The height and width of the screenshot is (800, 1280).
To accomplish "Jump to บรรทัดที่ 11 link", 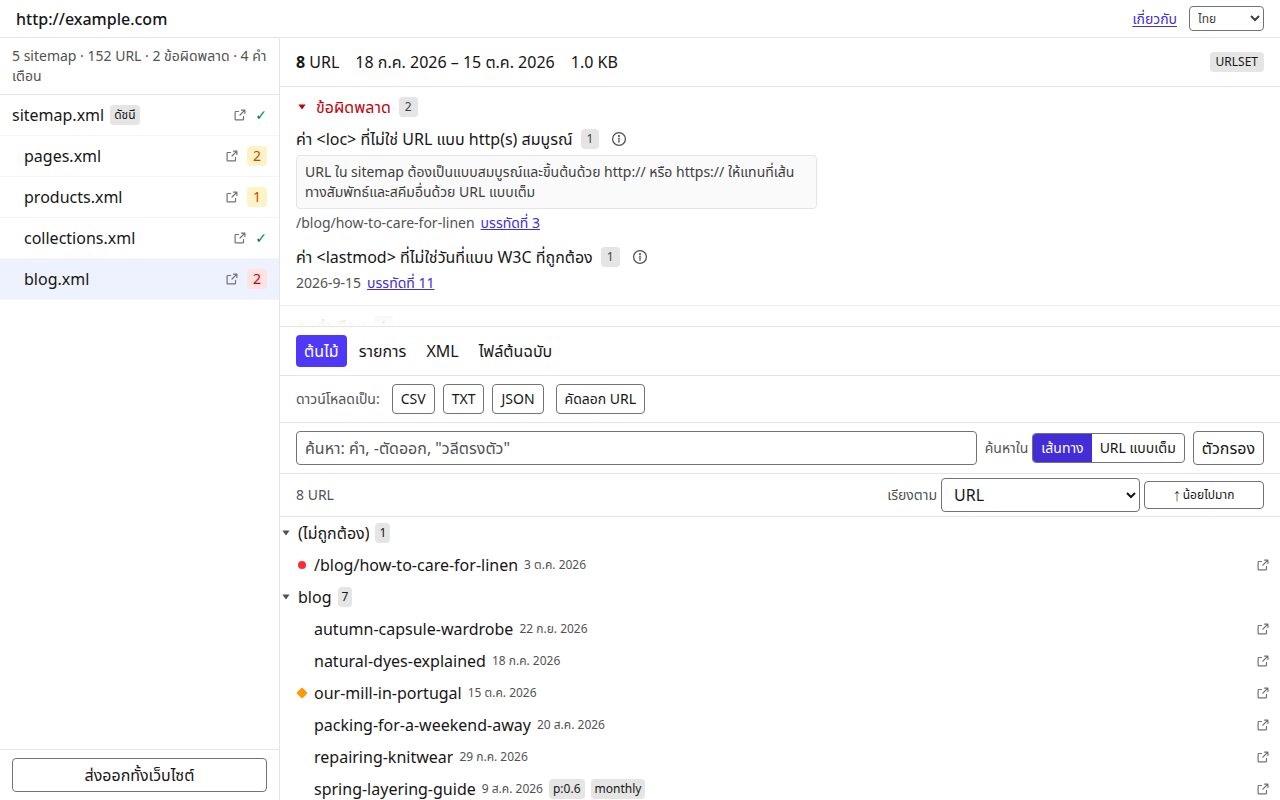I will [400, 283].
